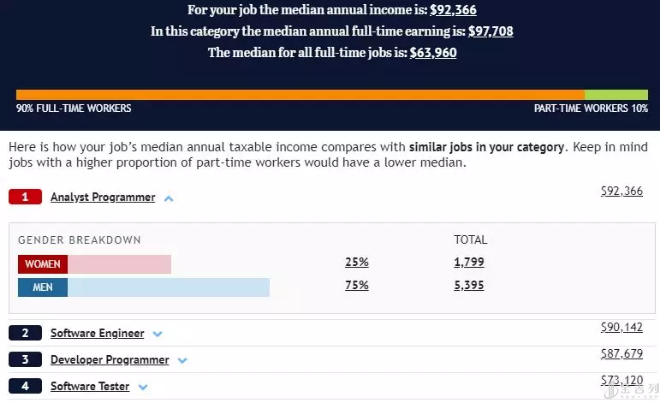Open the Software Engineer job link

point(97,333)
